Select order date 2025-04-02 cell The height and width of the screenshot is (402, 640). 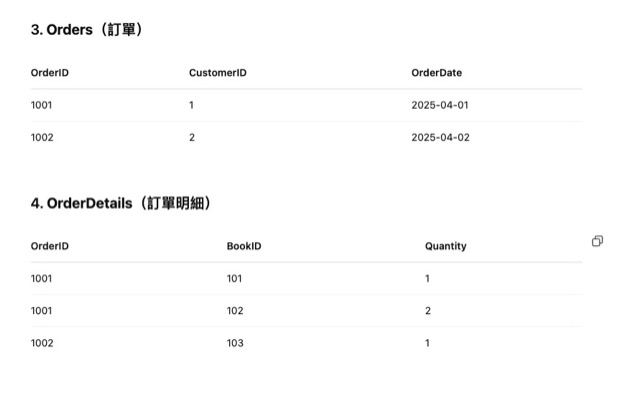(x=440, y=137)
